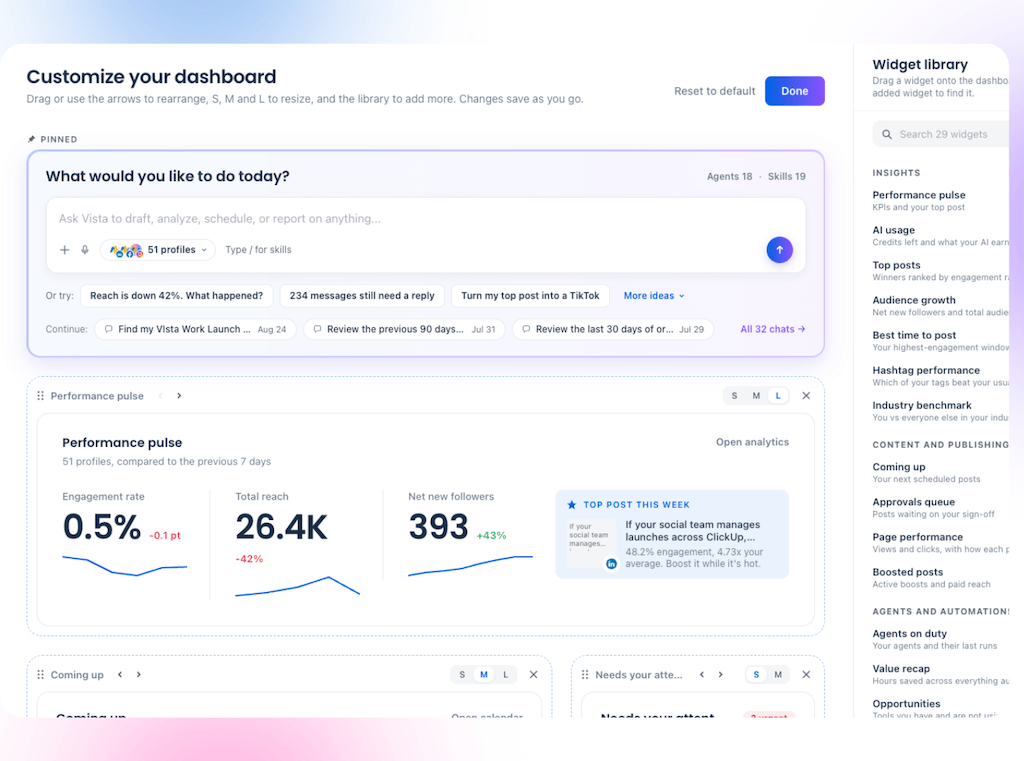Remove the Coming up widget
The image size is (1024, 761).
point(534,675)
